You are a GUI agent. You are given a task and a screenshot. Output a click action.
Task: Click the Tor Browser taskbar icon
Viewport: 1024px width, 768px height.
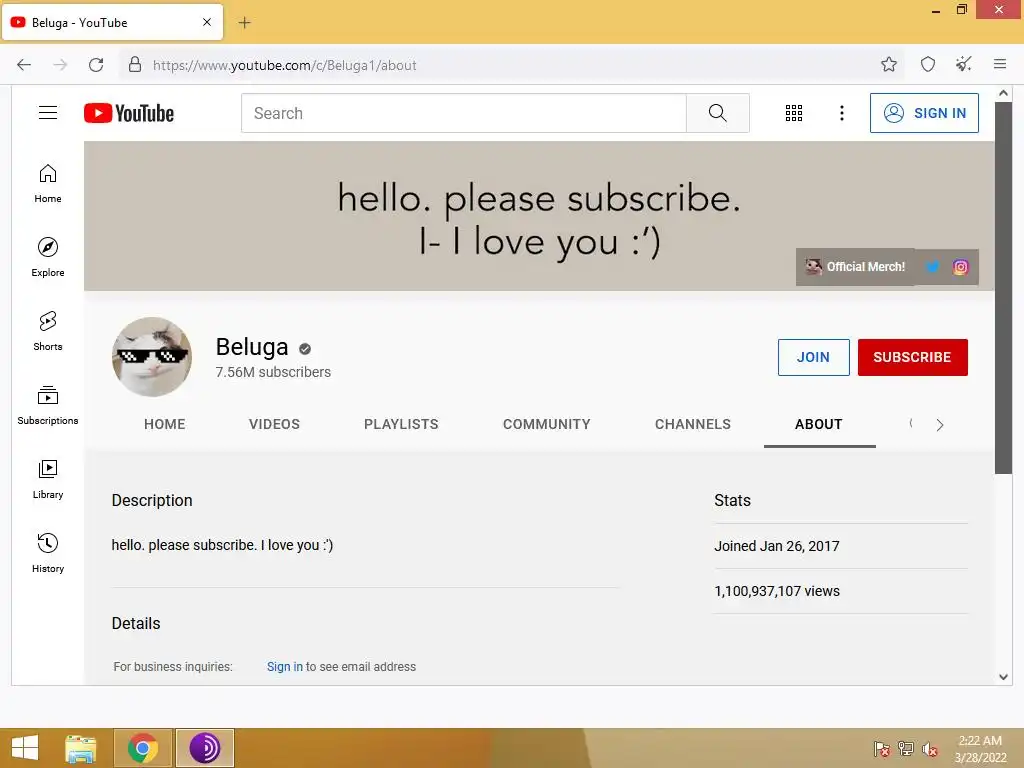pyautogui.click(x=204, y=748)
